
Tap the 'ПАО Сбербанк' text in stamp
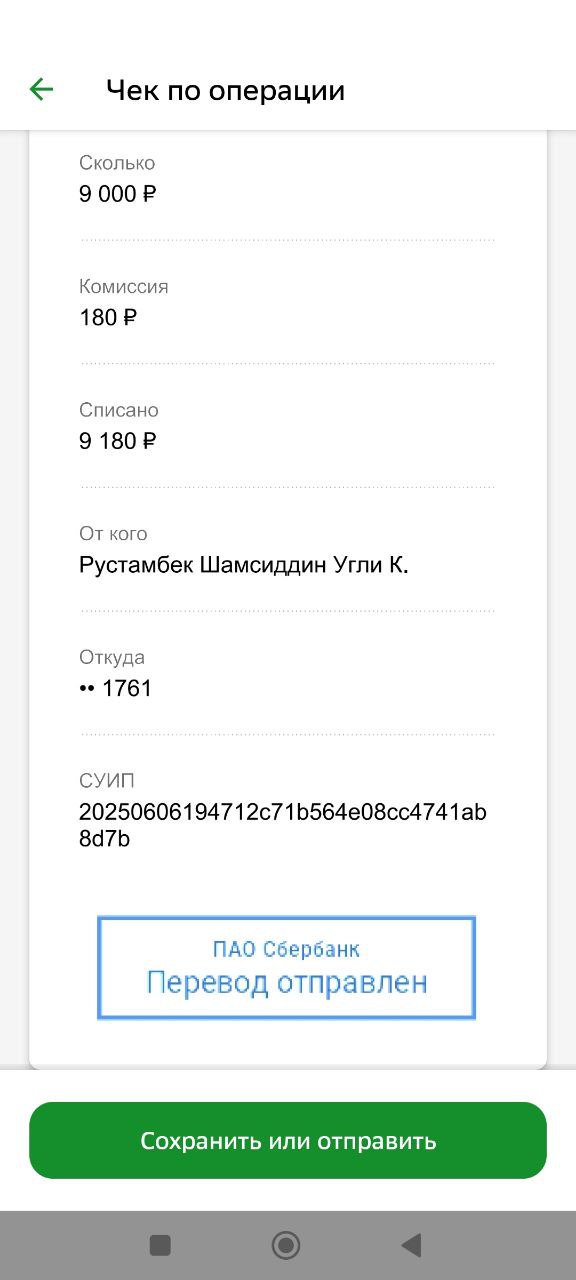286,949
